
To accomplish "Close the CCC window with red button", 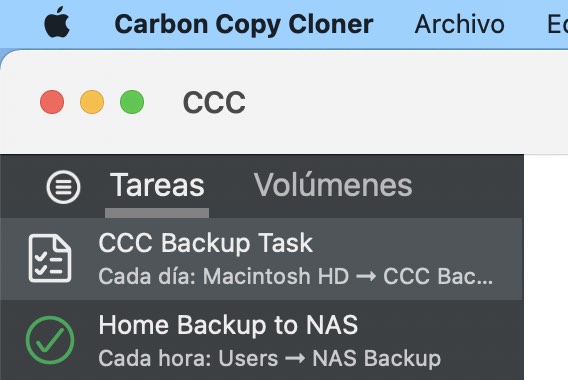I will [x=52, y=102].
